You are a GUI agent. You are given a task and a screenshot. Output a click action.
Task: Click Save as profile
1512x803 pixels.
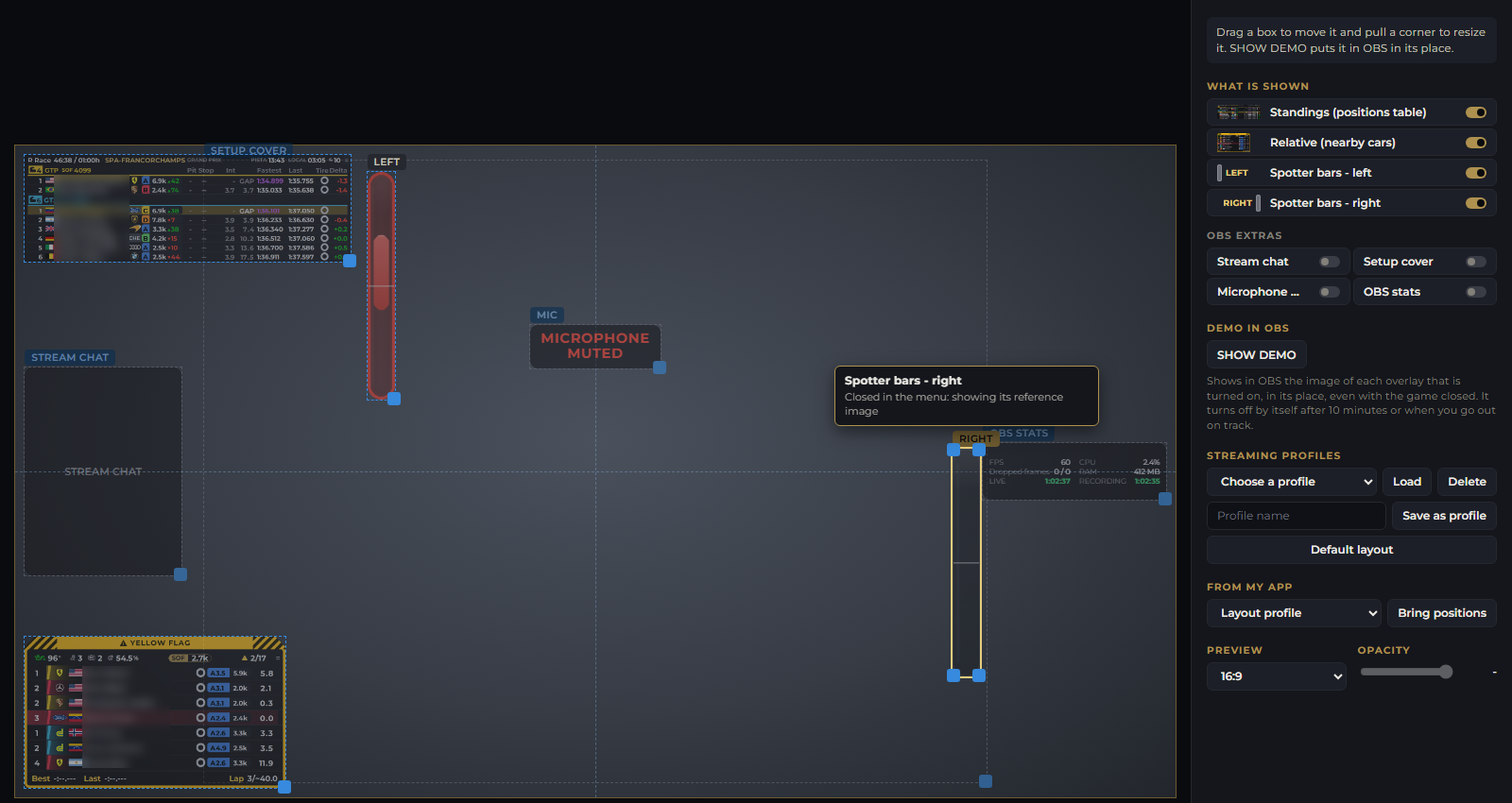pyautogui.click(x=1444, y=516)
